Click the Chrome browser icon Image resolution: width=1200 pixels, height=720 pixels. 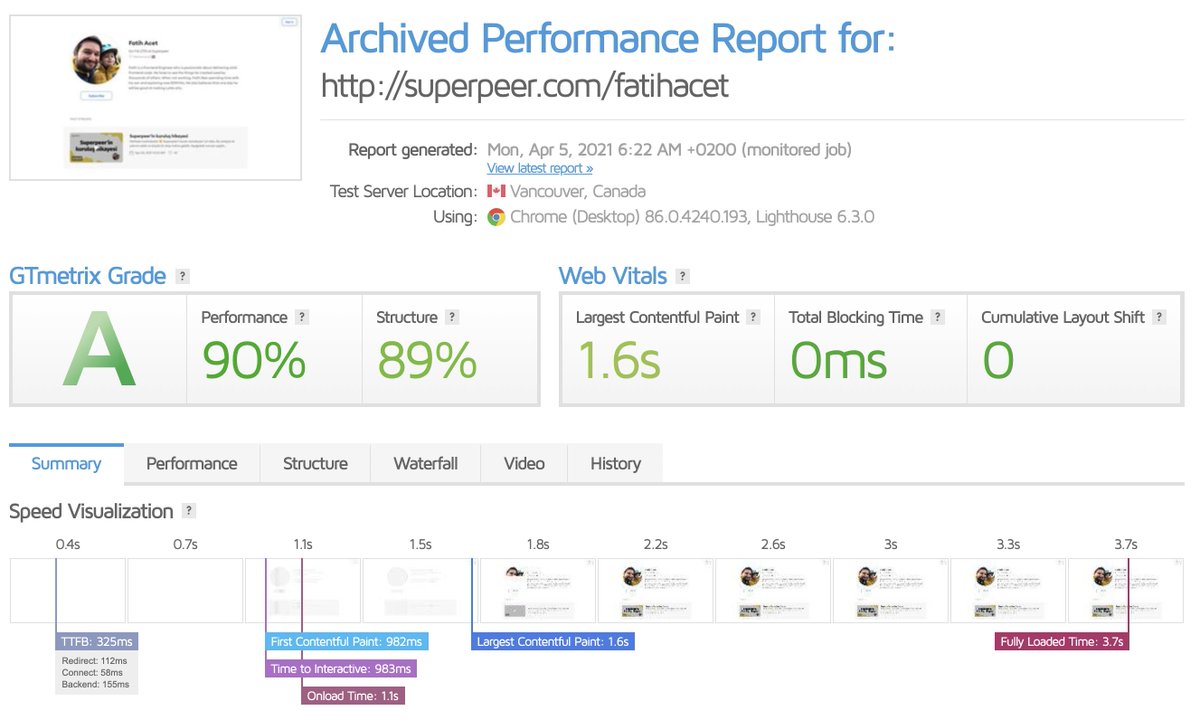tap(496, 217)
